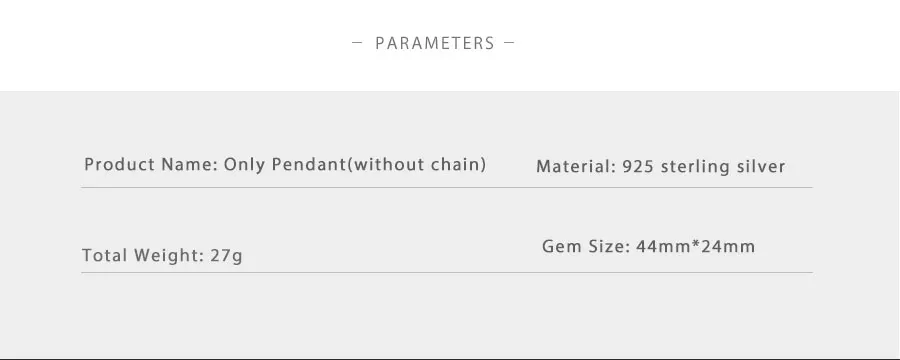
Task: Click the Gem Size: 44mm*24mm text
Action: point(649,246)
